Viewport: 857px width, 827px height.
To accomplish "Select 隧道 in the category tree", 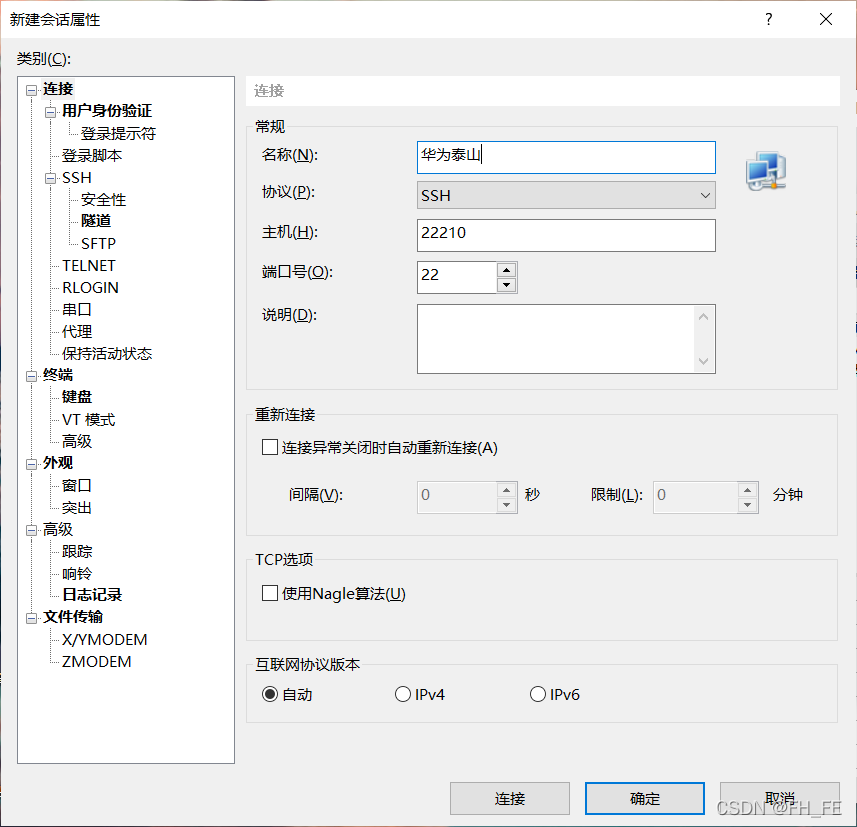I will coord(96,221).
